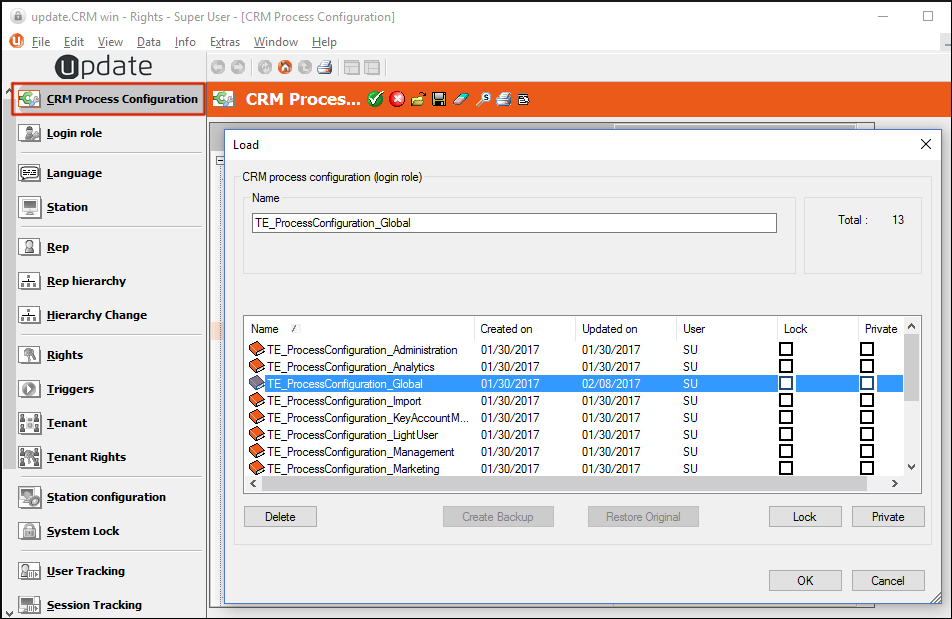Screen dimensions: 952x619
Task: Collapse the tree node behind the Load dialog
Action: pyautogui.click(x=220, y=161)
